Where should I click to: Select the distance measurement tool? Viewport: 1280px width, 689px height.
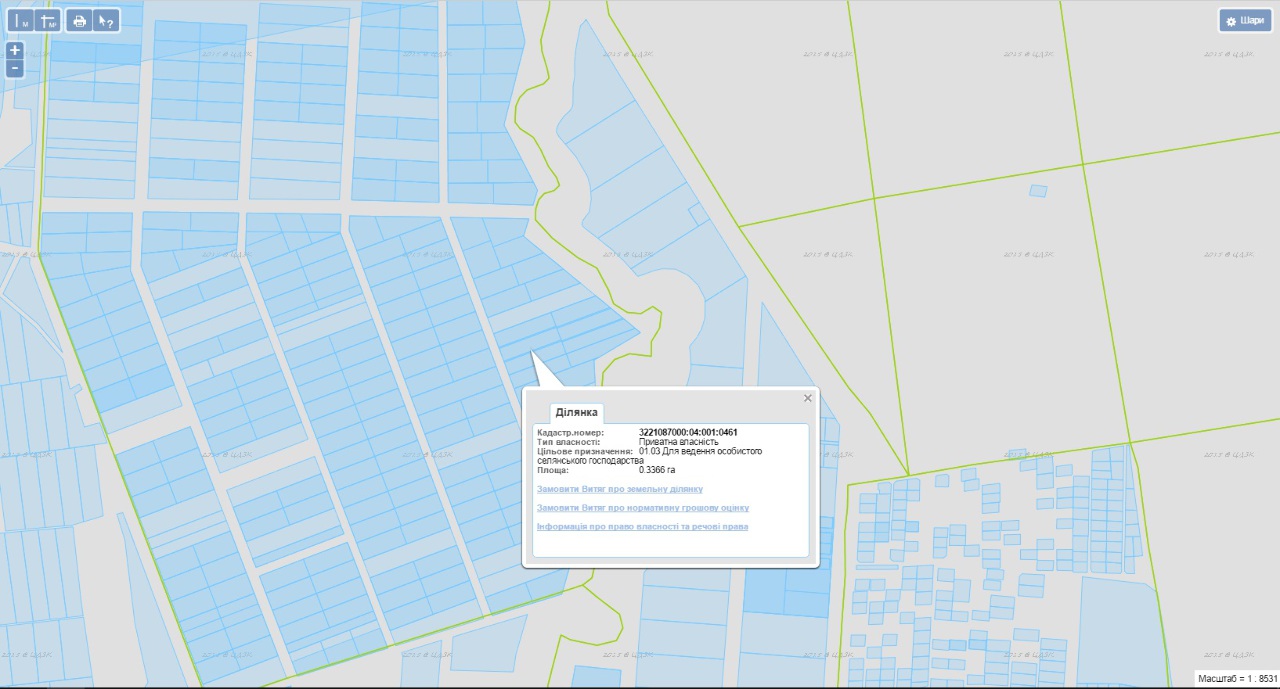21,20
